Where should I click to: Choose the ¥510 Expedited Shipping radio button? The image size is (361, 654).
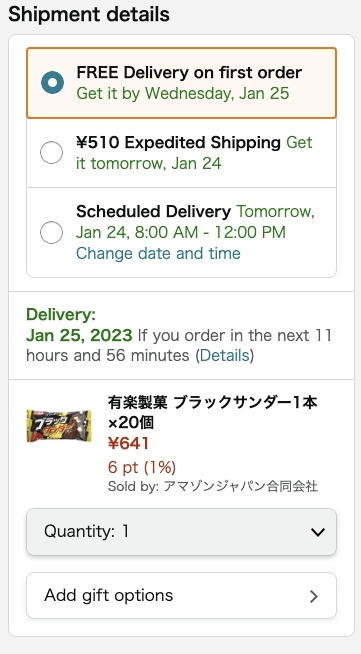(51, 153)
